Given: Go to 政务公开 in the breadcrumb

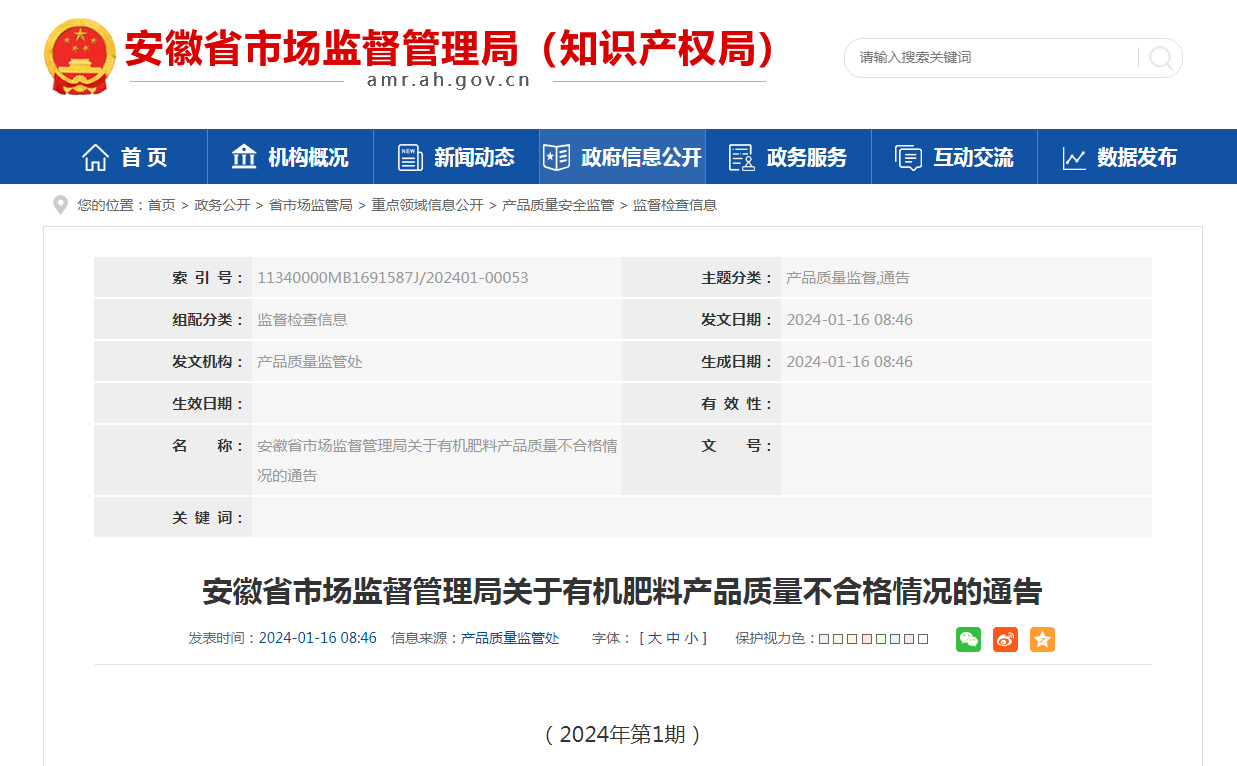Looking at the screenshot, I should (222, 205).
